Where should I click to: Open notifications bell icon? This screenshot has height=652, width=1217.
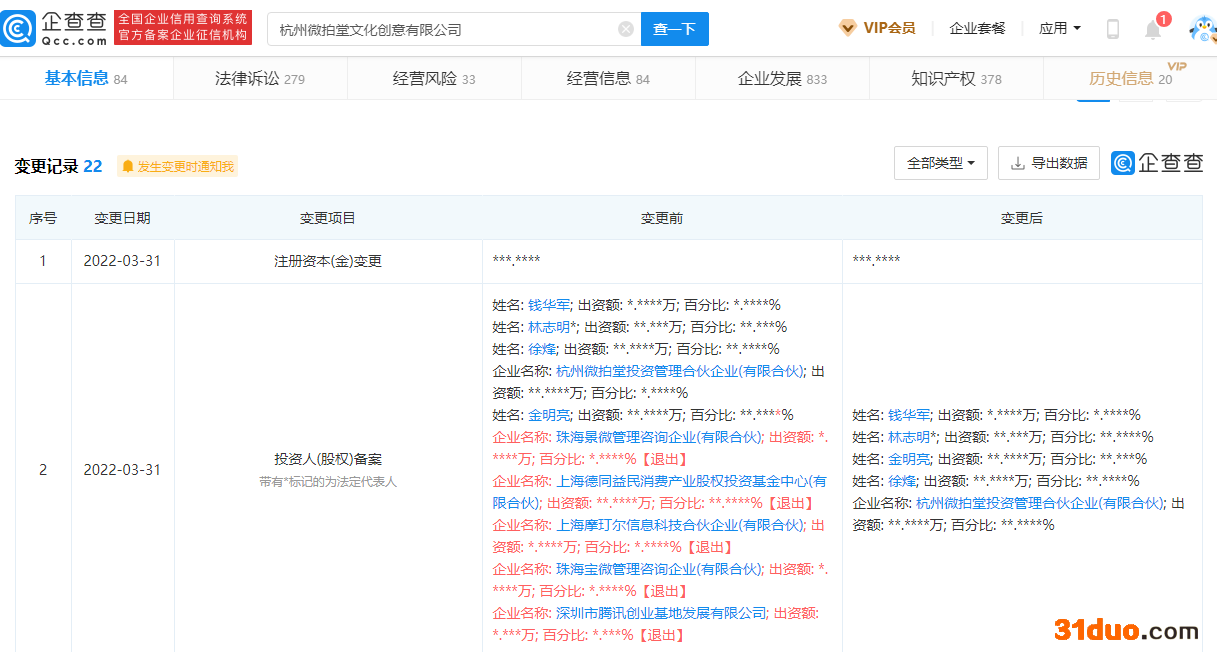point(1153,29)
